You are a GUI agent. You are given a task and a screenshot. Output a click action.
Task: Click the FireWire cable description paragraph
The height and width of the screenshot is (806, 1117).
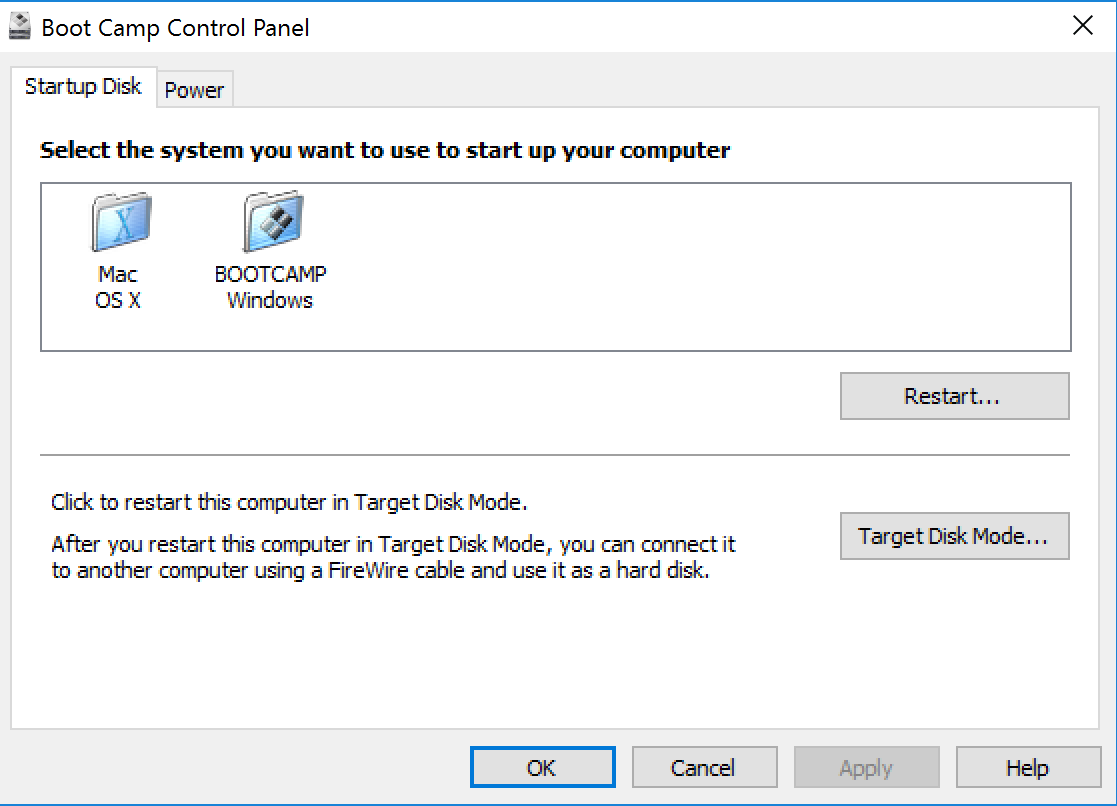coord(392,559)
